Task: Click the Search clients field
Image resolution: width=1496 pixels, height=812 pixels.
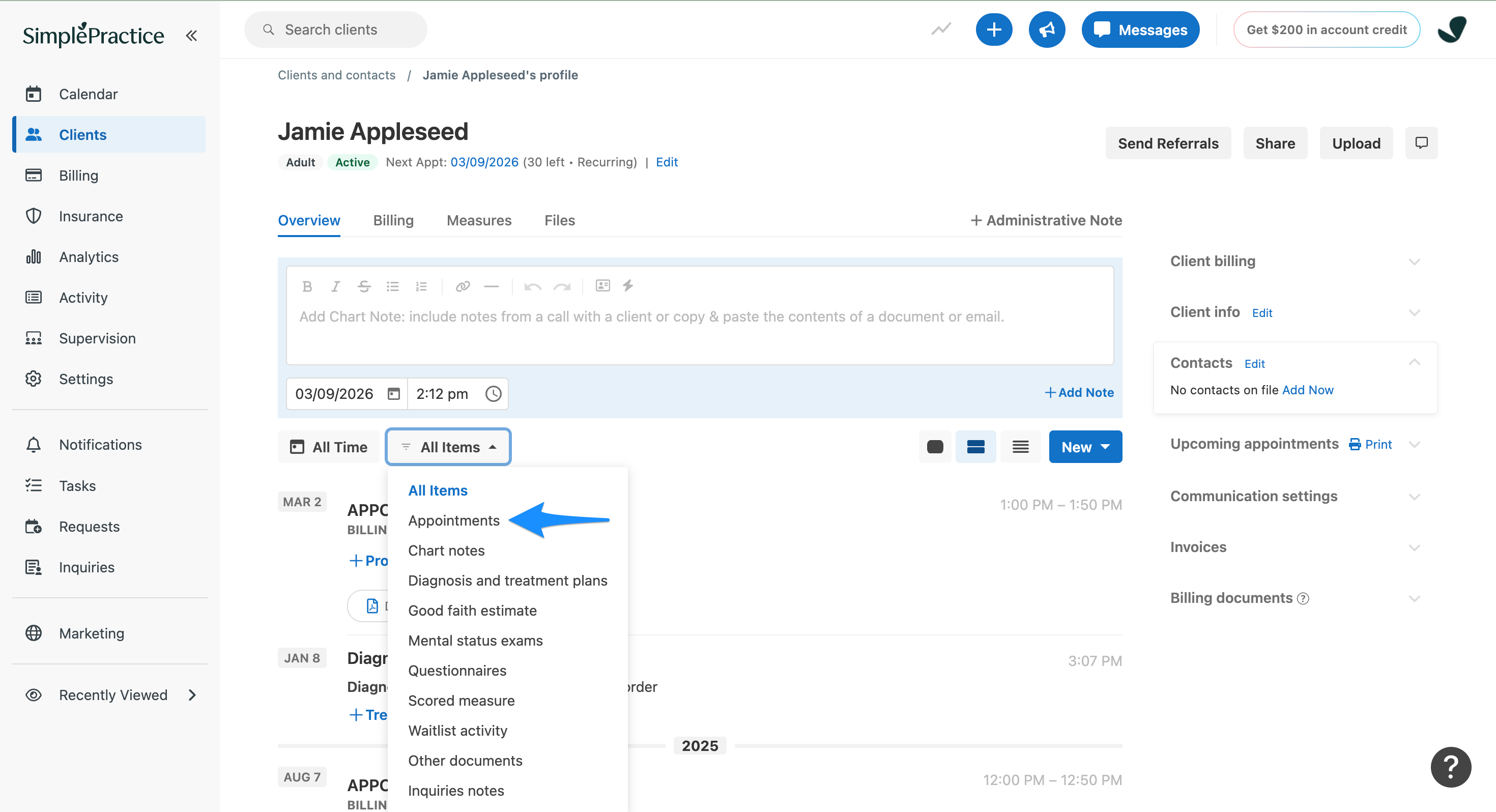Action: pos(336,30)
